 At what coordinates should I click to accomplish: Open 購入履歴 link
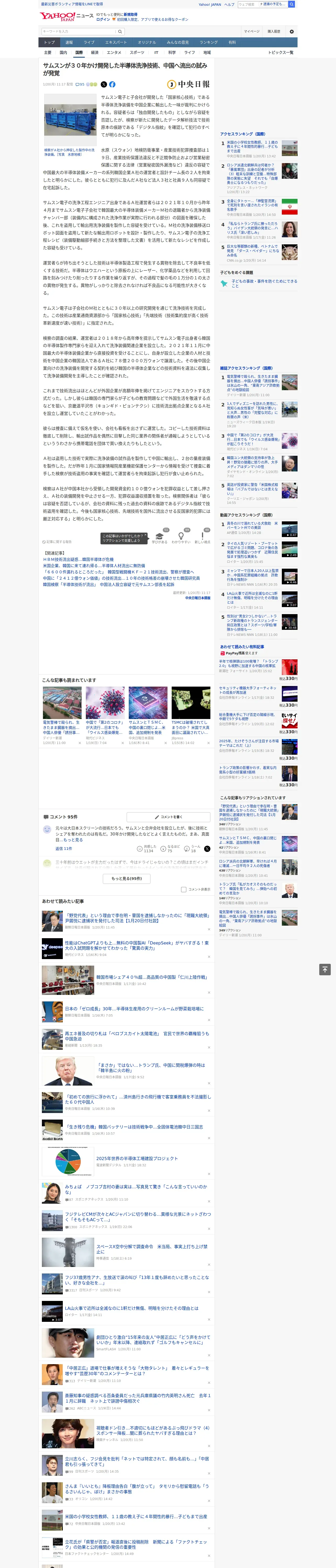(x=274, y=31)
